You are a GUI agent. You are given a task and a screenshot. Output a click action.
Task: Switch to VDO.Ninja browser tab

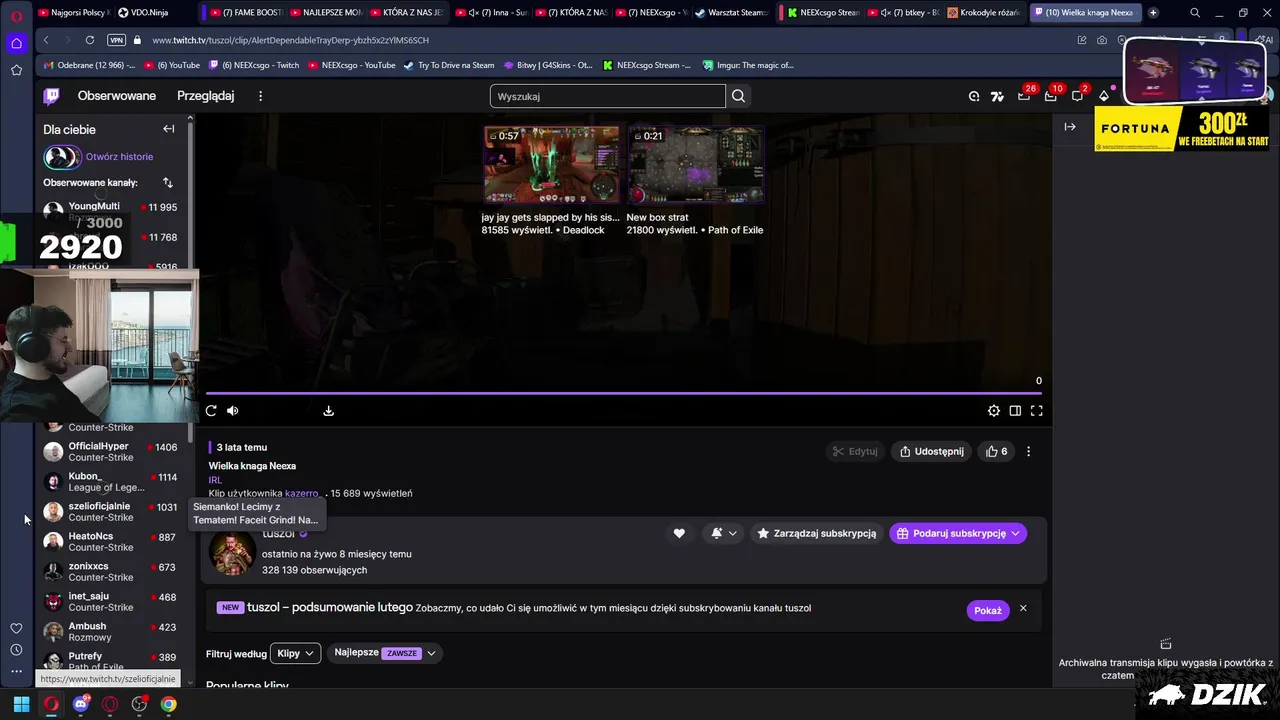coord(148,12)
